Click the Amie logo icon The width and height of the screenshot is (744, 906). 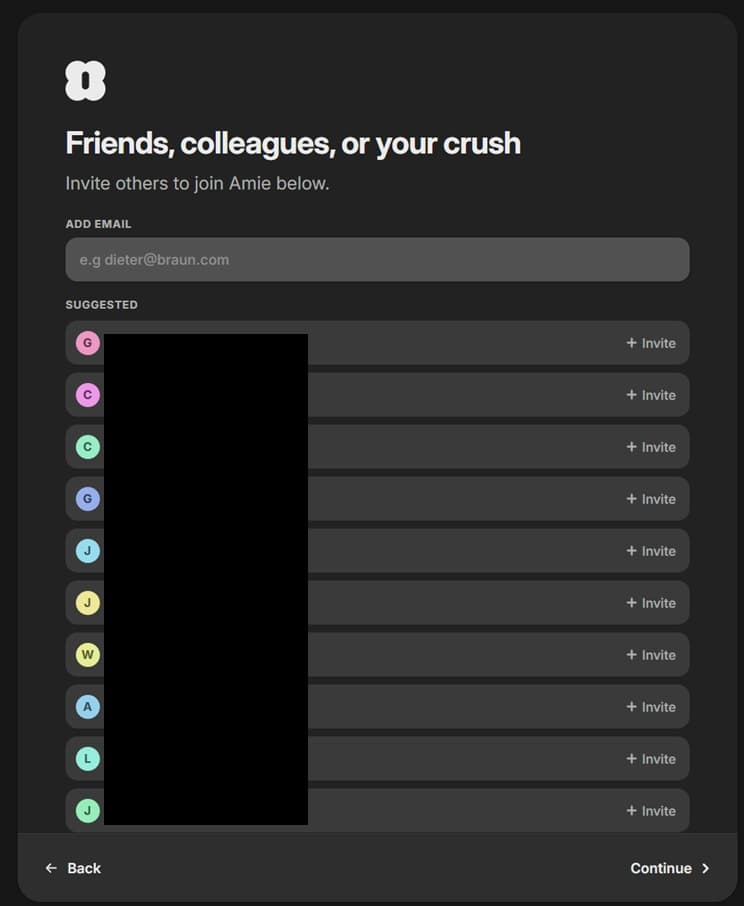[x=85, y=81]
